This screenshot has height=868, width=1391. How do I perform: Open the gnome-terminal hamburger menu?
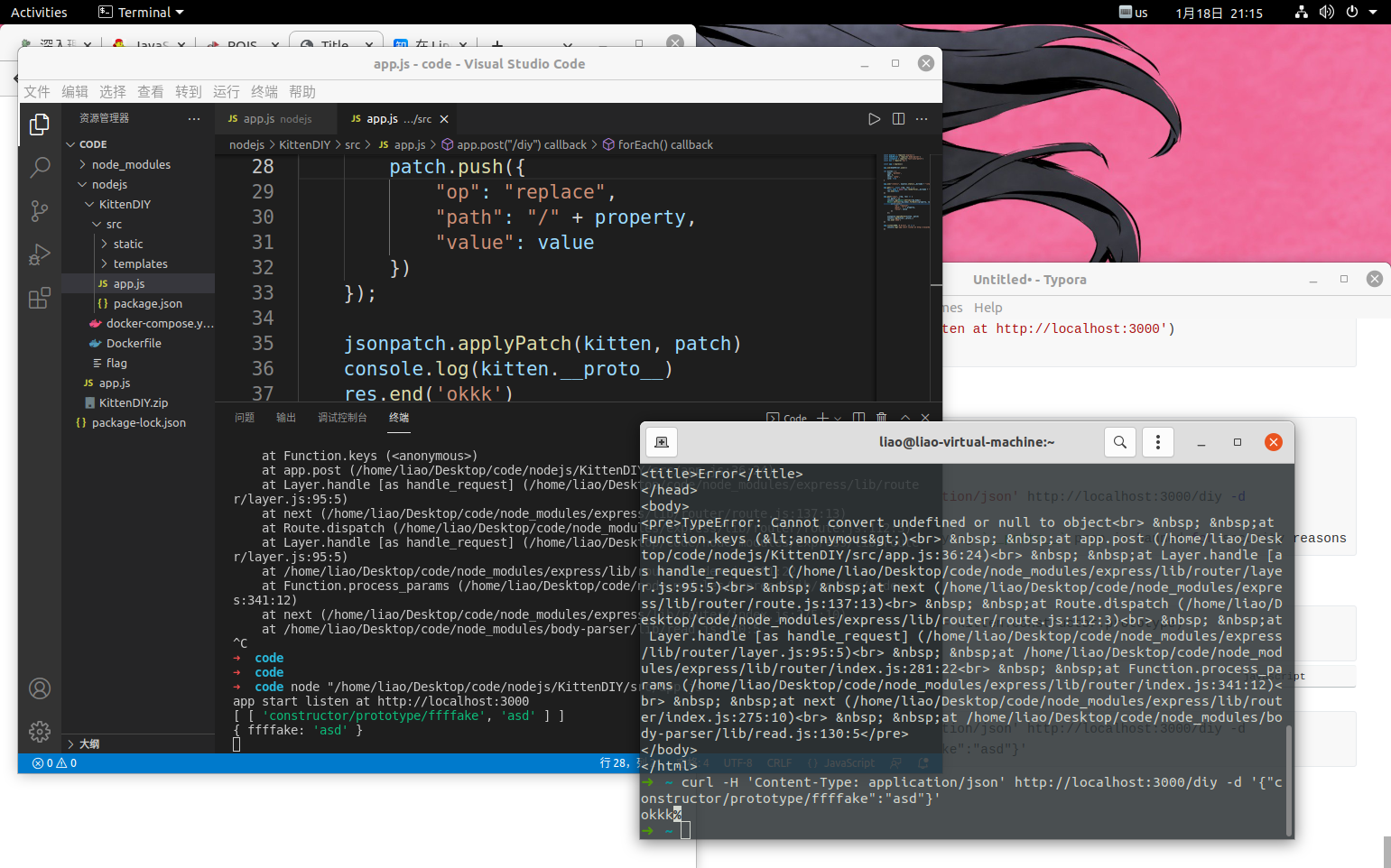[x=1158, y=442]
